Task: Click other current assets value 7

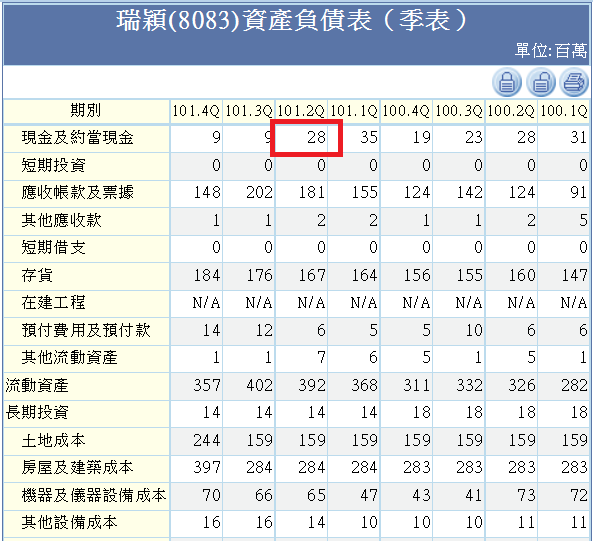Action: pyautogui.click(x=321, y=357)
